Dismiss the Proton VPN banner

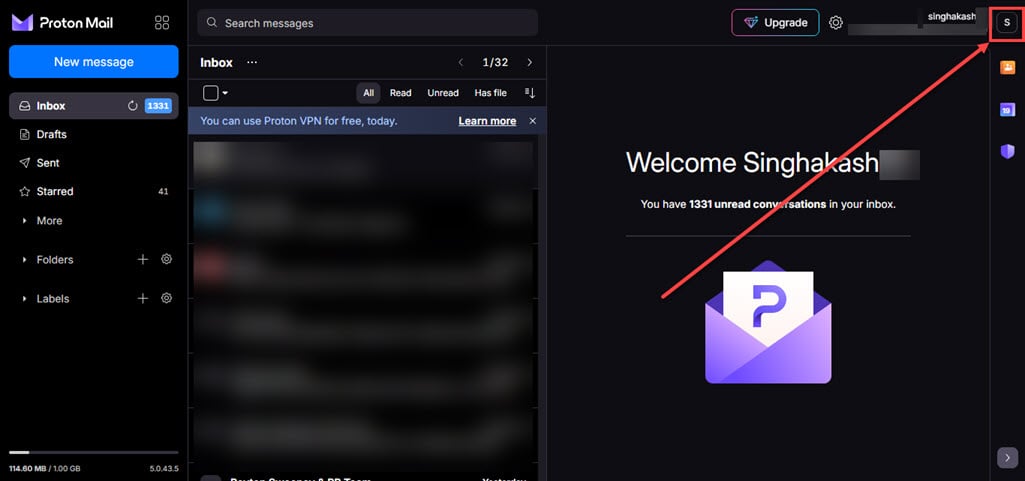tap(533, 121)
